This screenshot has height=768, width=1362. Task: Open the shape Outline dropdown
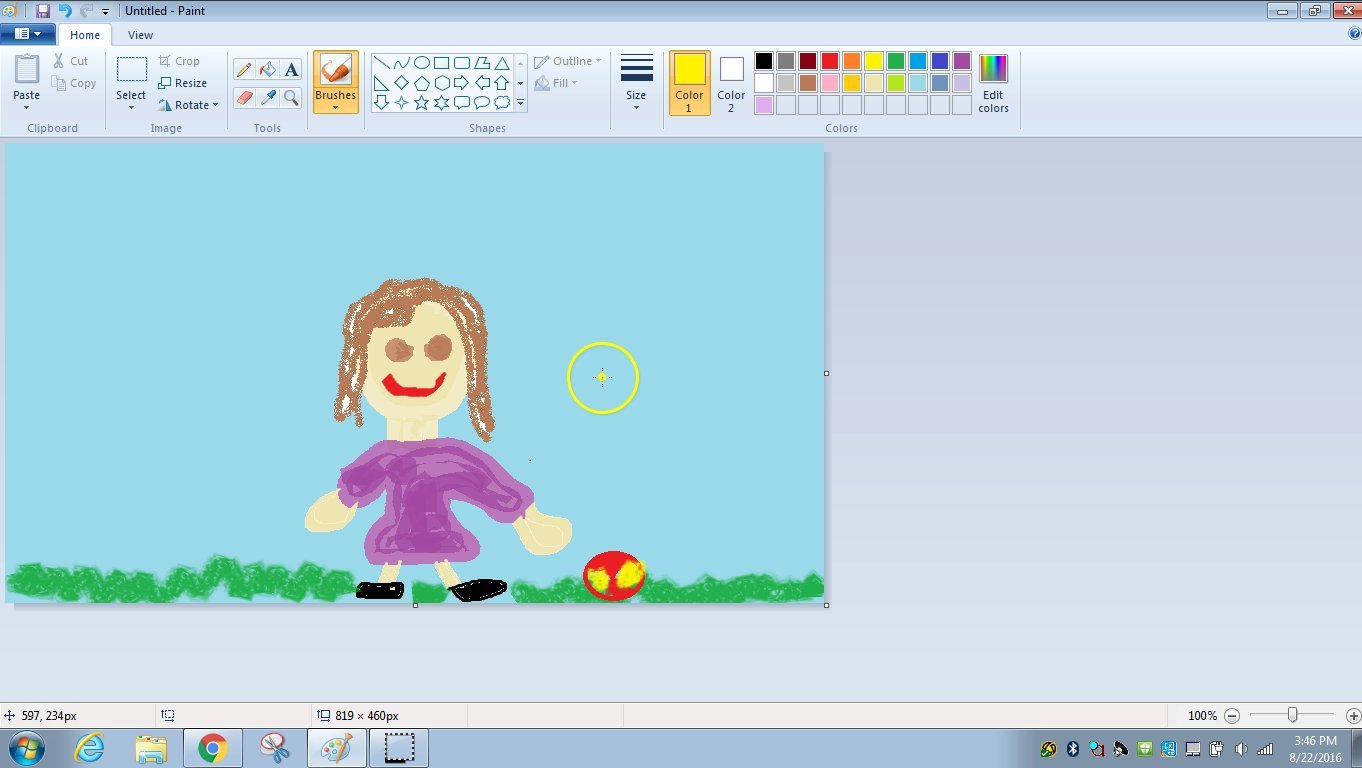pos(568,60)
